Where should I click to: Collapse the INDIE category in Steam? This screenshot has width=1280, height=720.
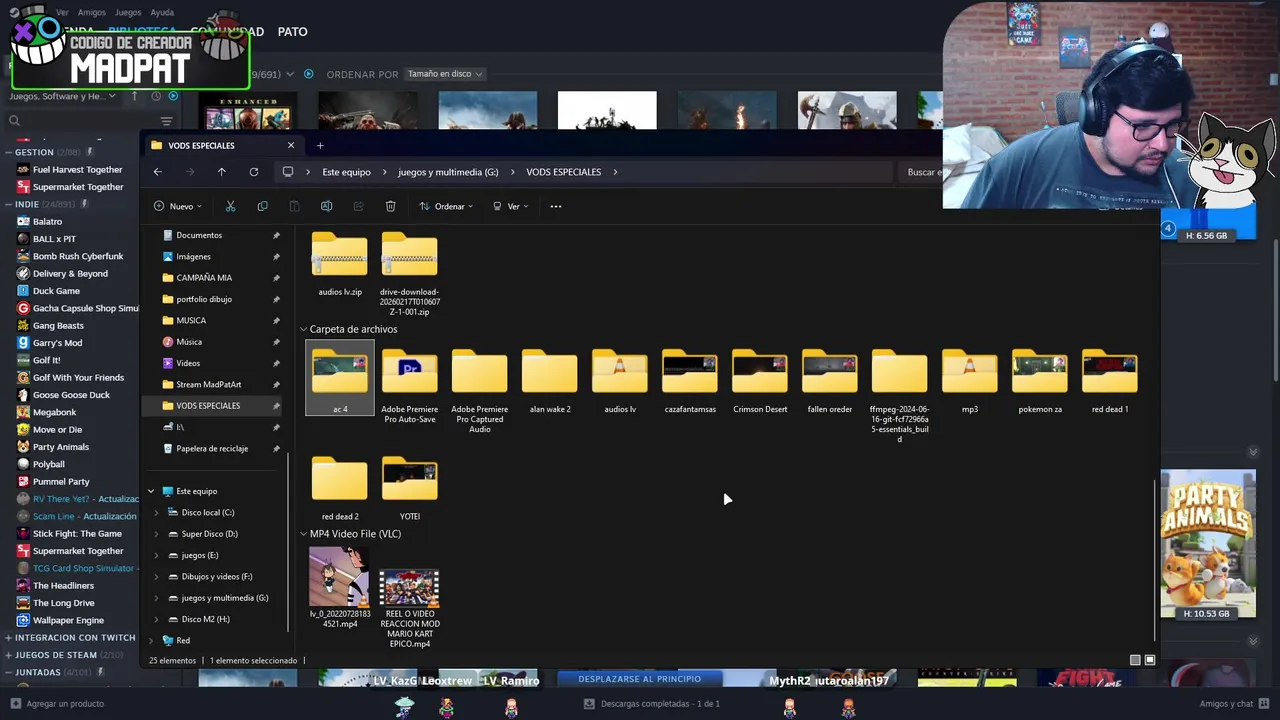click(x=8, y=204)
